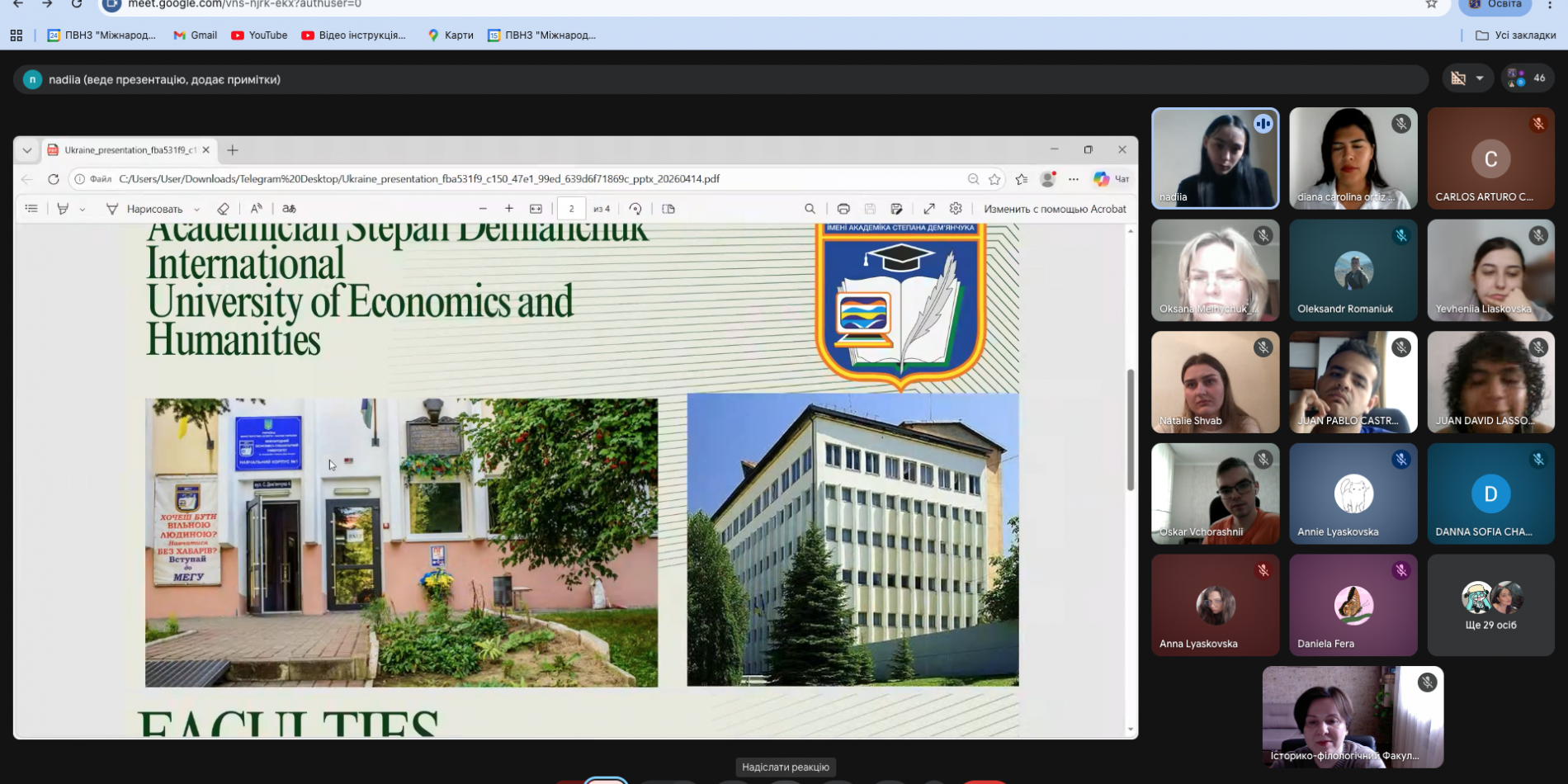Reload the Meet page
Screen dimensions: 1568x784
coord(76,5)
